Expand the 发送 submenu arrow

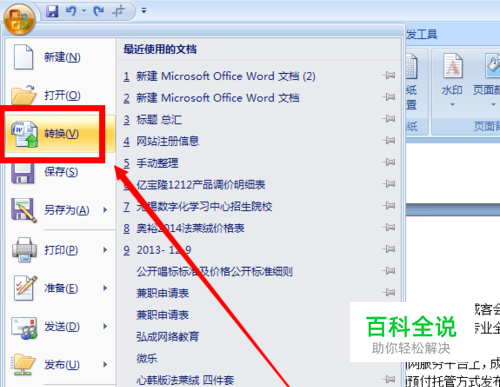[x=105, y=326]
